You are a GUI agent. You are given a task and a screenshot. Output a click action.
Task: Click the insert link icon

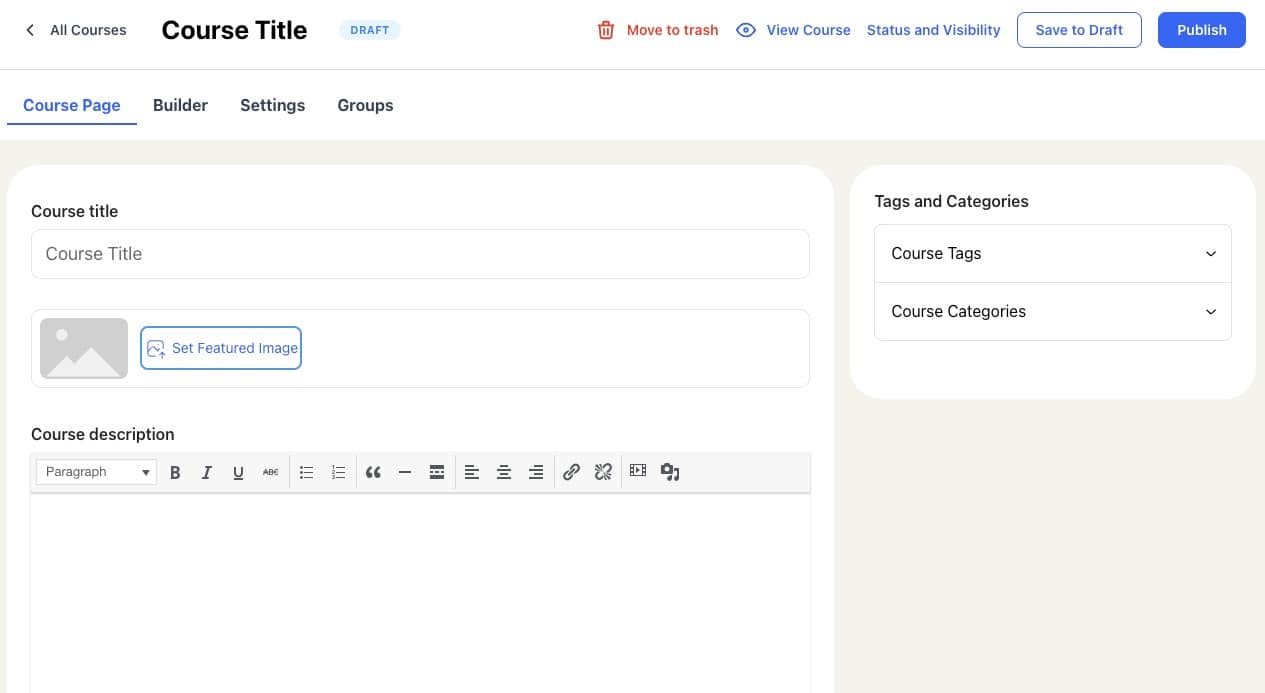[x=571, y=472]
